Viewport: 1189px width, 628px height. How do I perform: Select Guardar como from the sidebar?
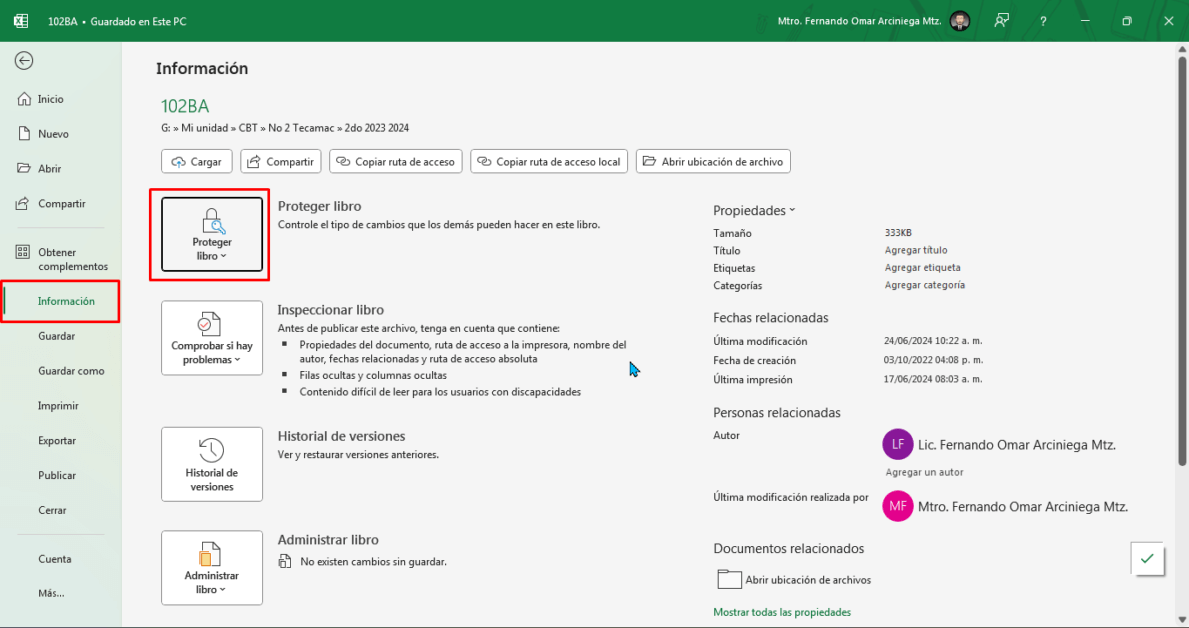point(71,371)
